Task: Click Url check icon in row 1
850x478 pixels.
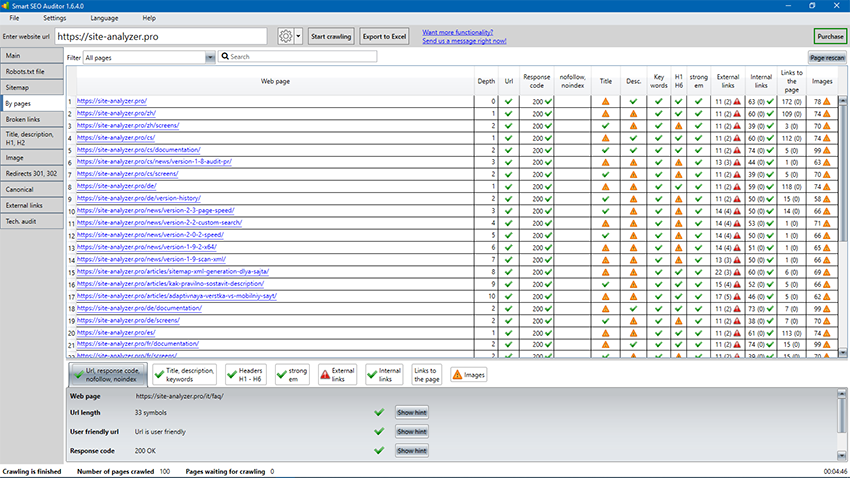Action: [x=508, y=101]
